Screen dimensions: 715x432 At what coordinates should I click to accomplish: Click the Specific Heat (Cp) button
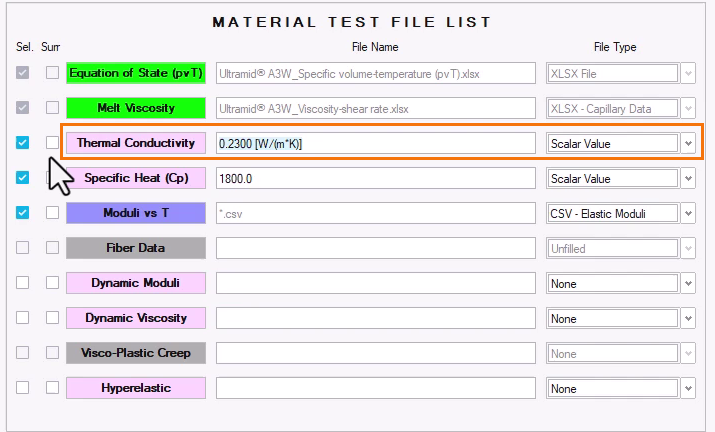tap(136, 178)
